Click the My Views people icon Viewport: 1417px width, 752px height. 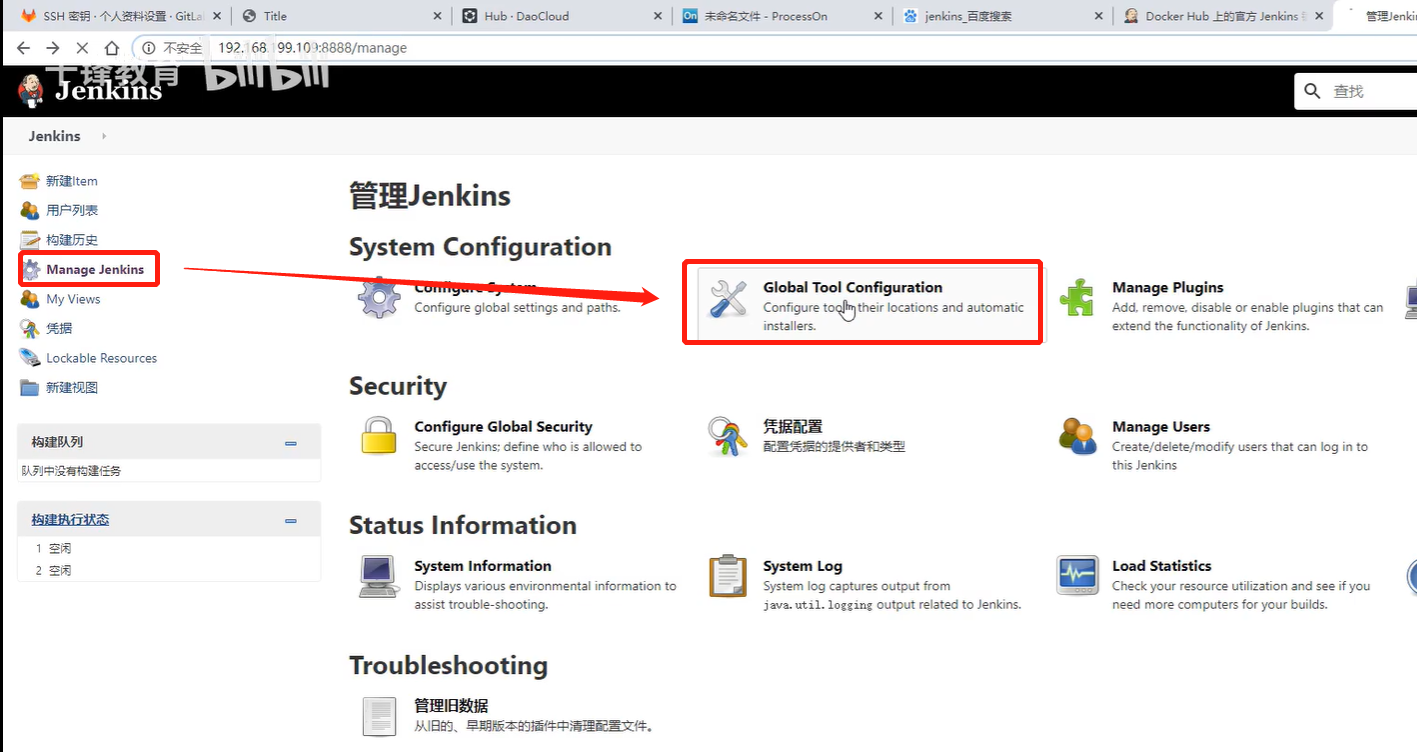click(30, 299)
